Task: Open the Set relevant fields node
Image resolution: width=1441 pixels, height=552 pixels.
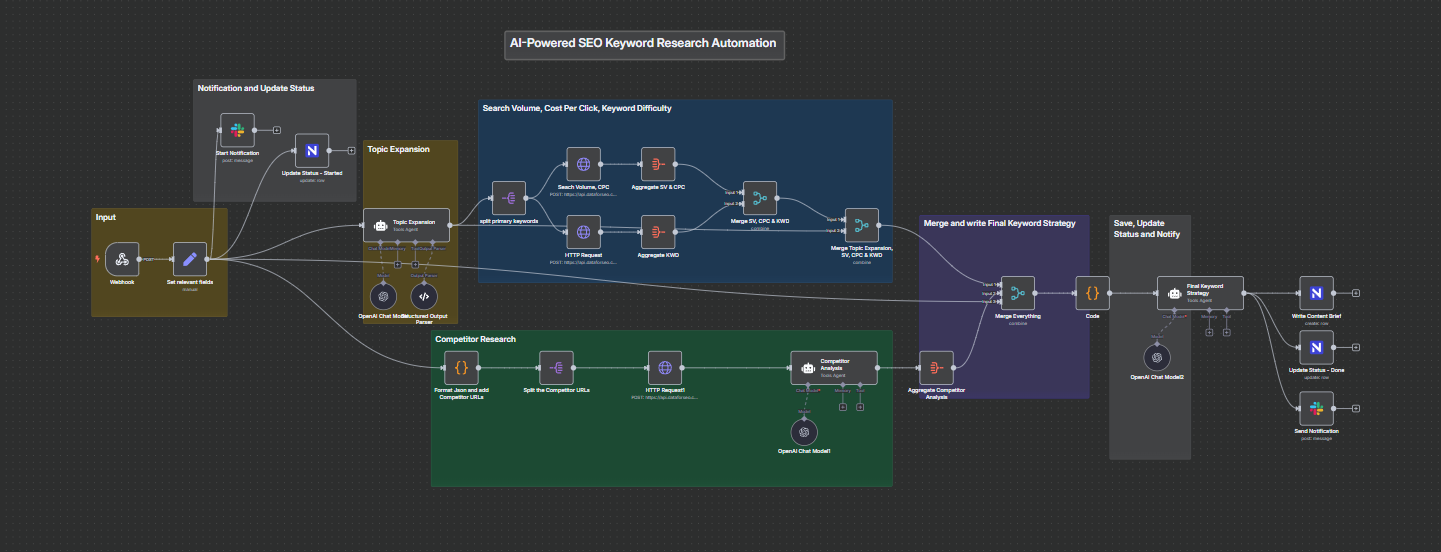Action: click(x=189, y=259)
